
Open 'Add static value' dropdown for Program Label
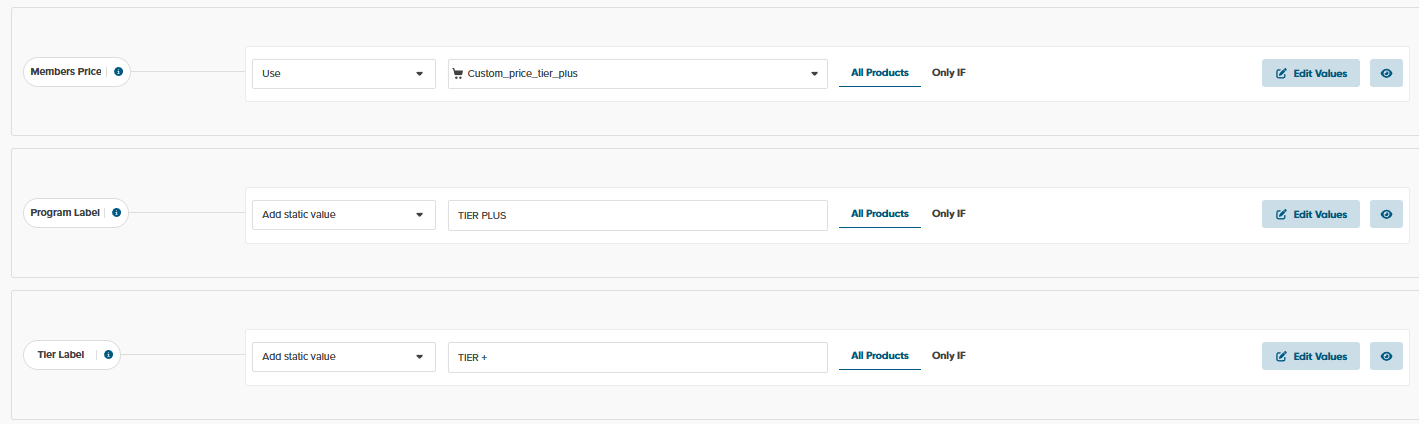click(343, 214)
